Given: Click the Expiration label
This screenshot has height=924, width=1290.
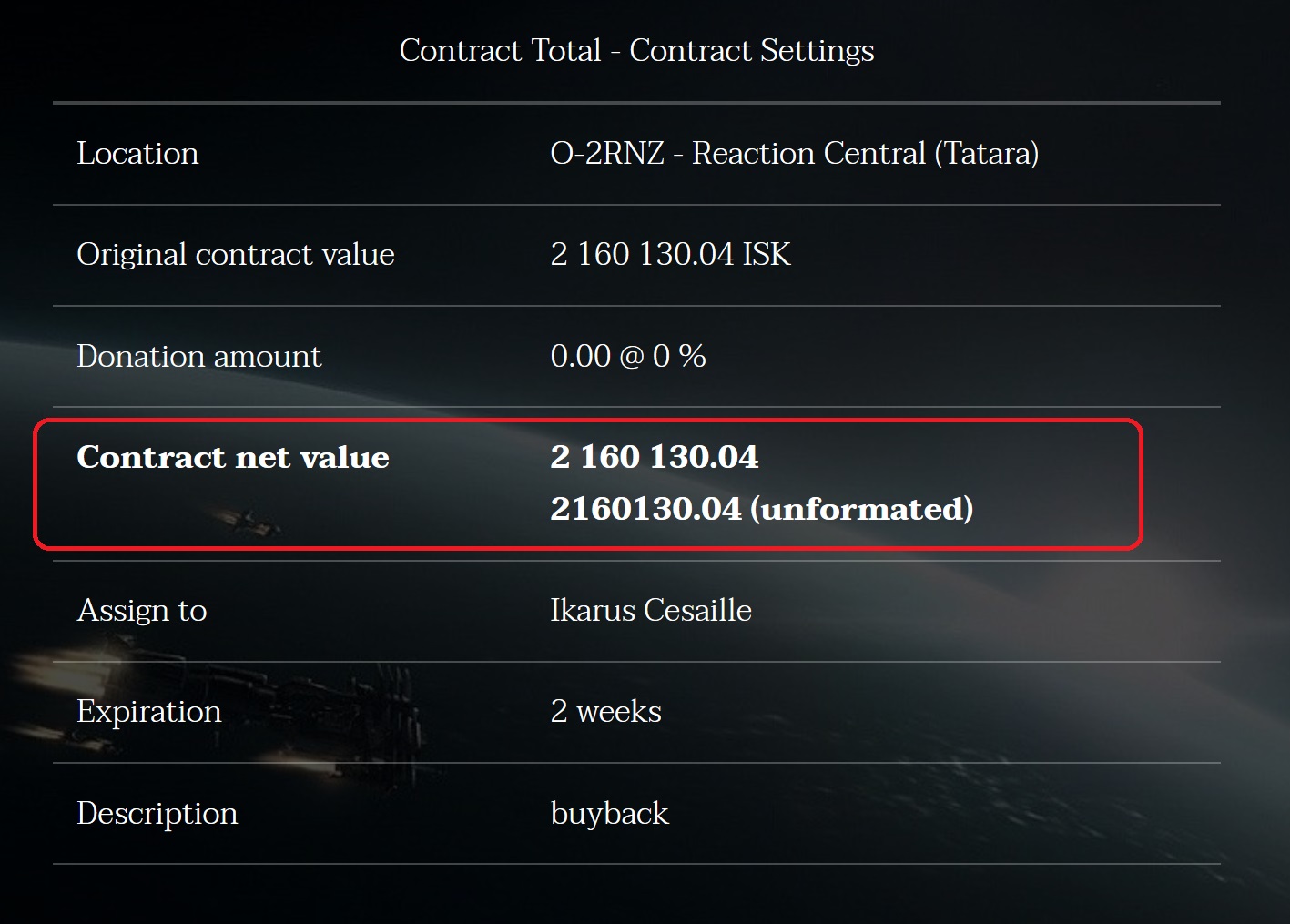Looking at the screenshot, I should 149,711.
